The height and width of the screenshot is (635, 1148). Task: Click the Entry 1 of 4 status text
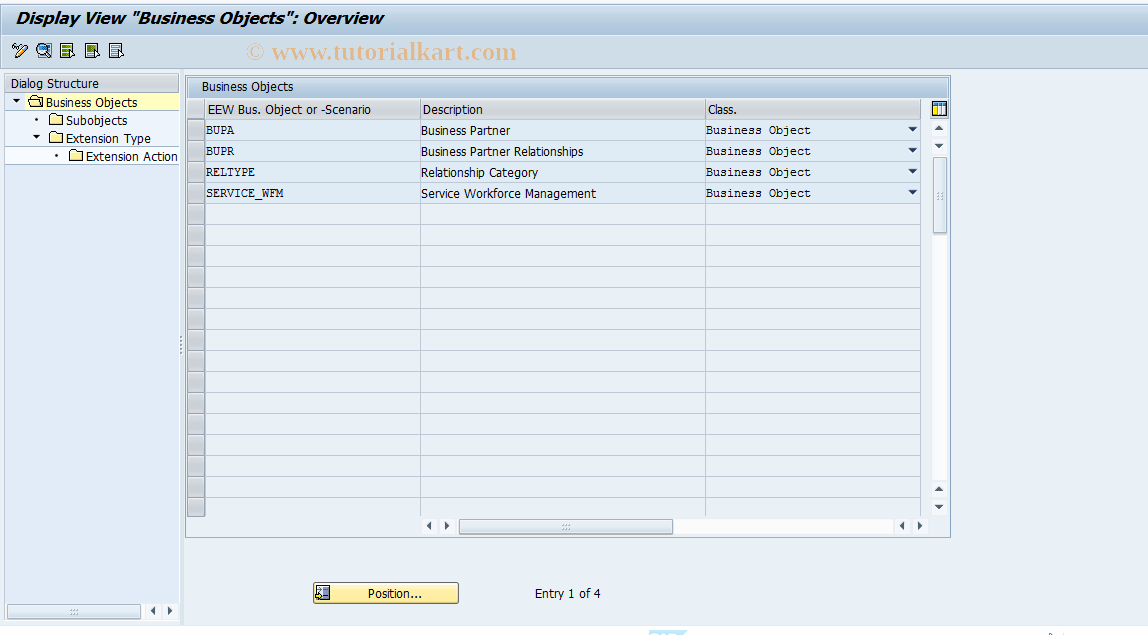click(567, 593)
